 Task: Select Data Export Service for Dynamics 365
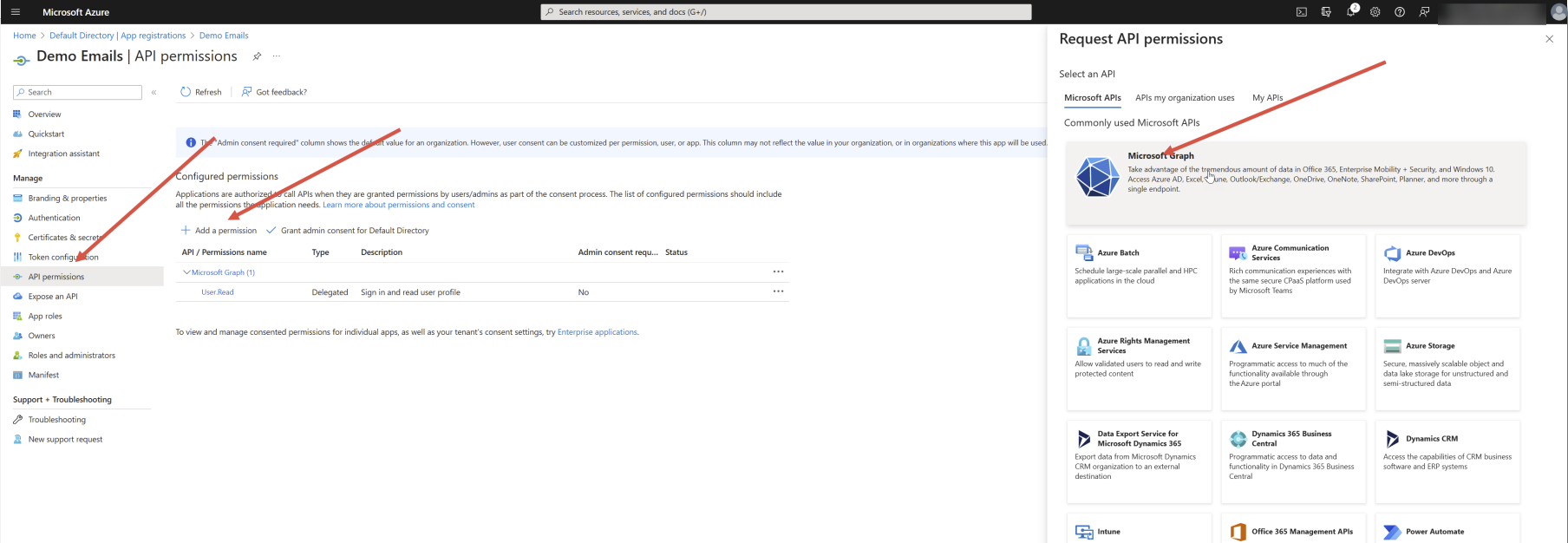point(1139,461)
